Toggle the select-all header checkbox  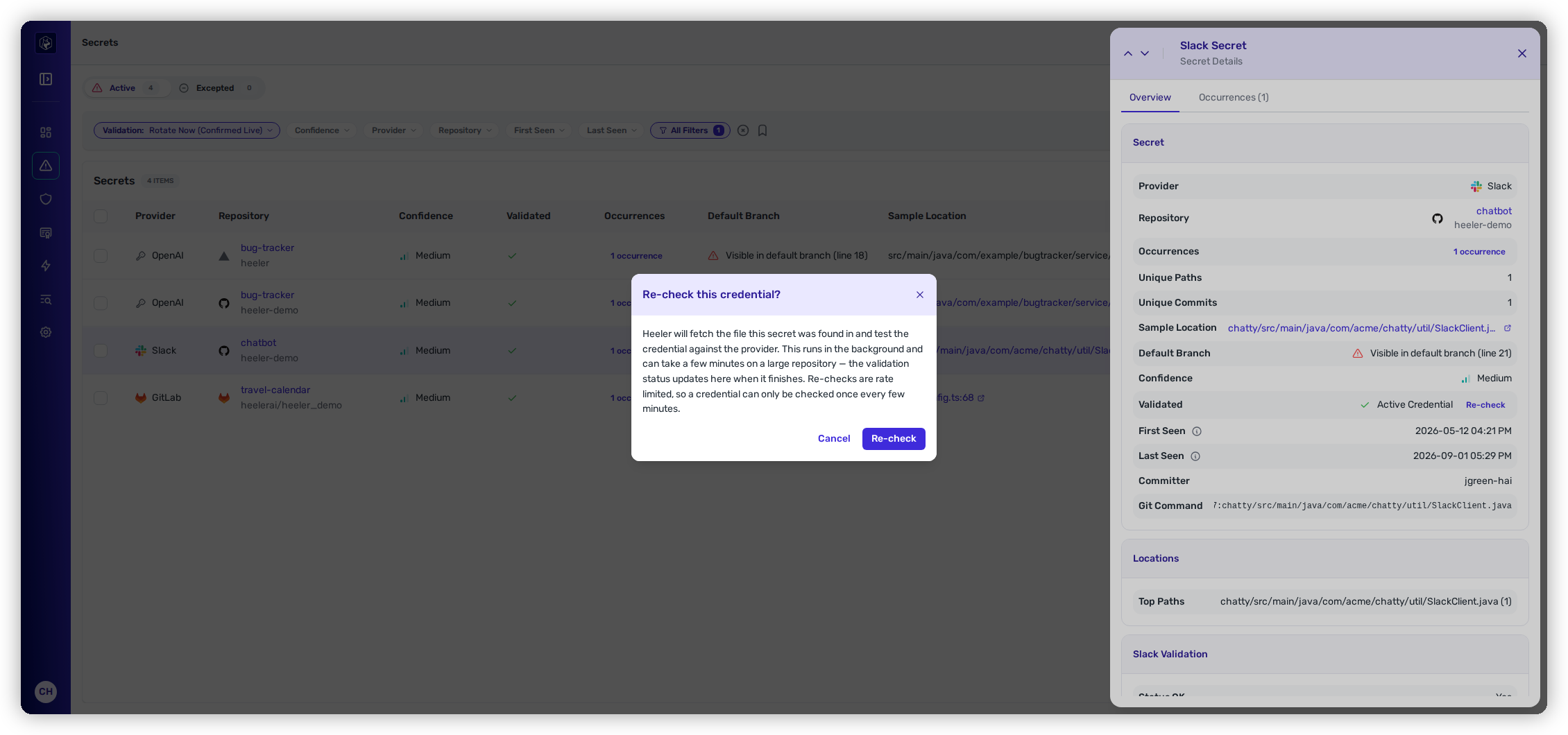click(x=101, y=216)
